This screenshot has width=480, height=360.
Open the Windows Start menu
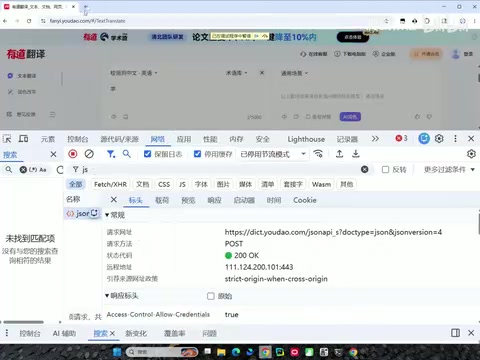[117, 352]
